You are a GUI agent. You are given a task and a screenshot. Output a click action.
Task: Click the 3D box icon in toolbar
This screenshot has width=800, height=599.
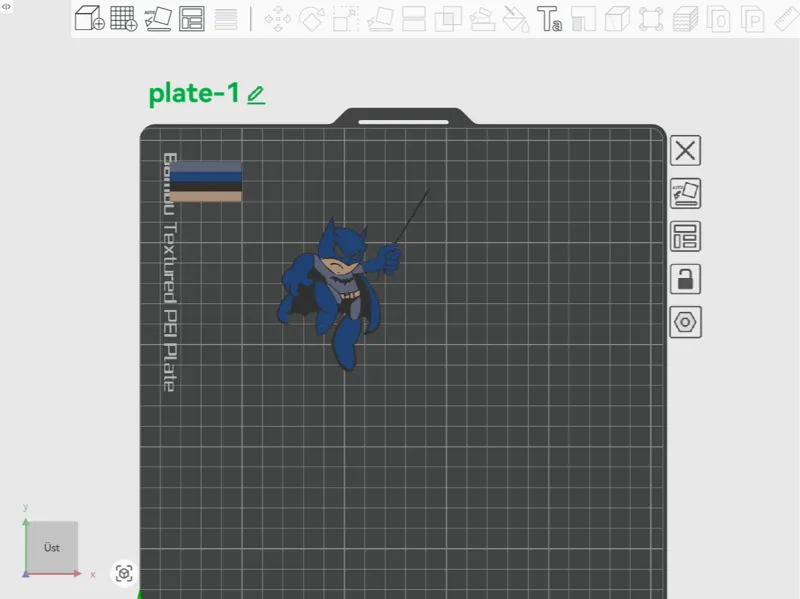click(617, 19)
